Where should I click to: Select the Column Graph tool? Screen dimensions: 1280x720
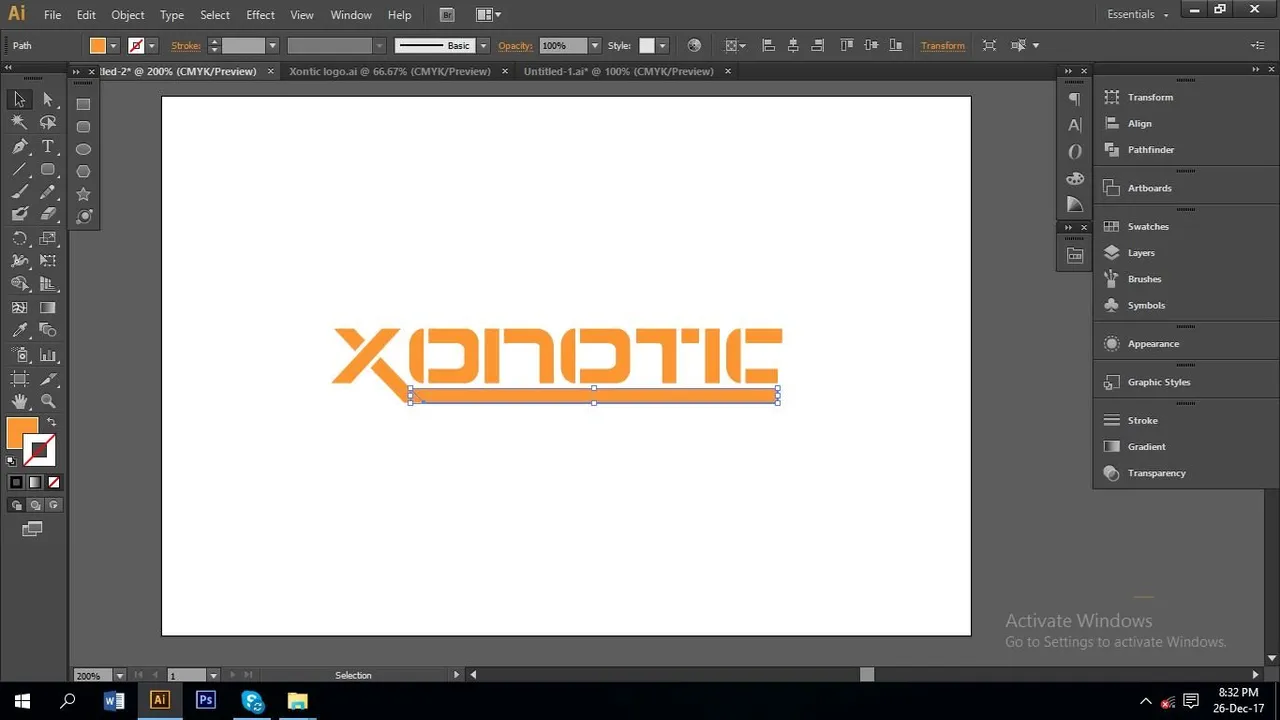pos(47,355)
